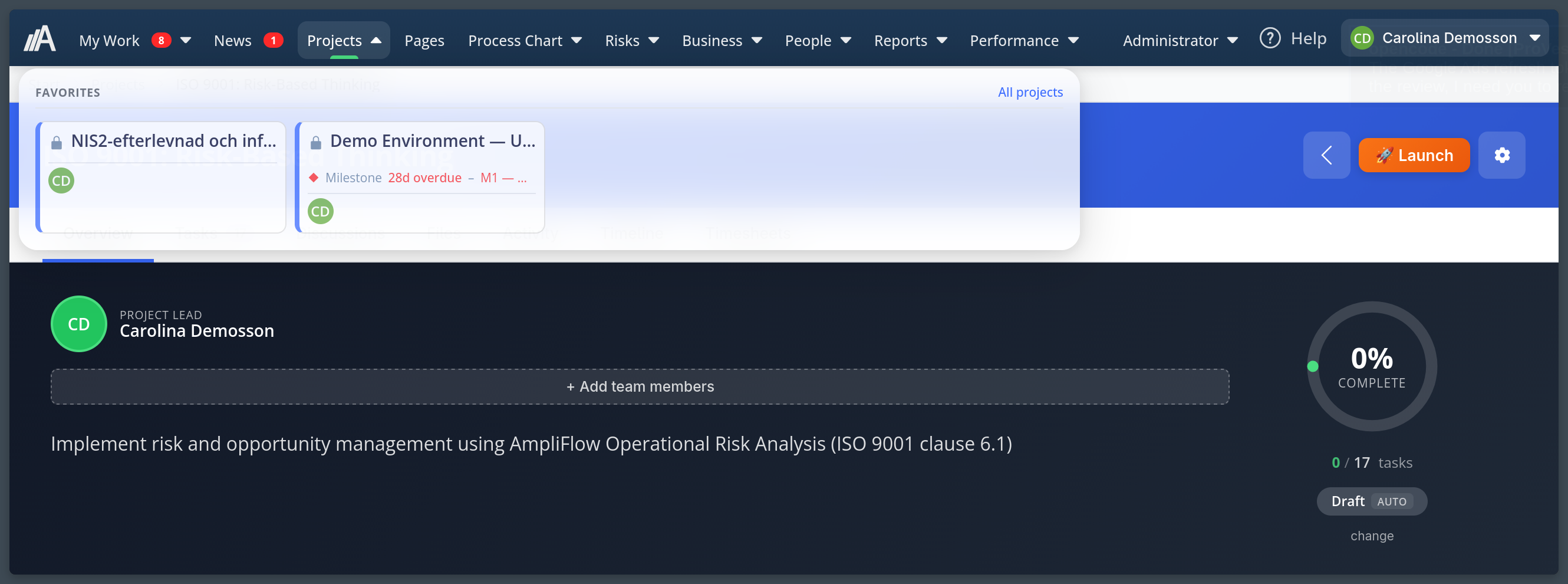
Task: Open project settings with the gear icon
Action: click(x=1501, y=155)
